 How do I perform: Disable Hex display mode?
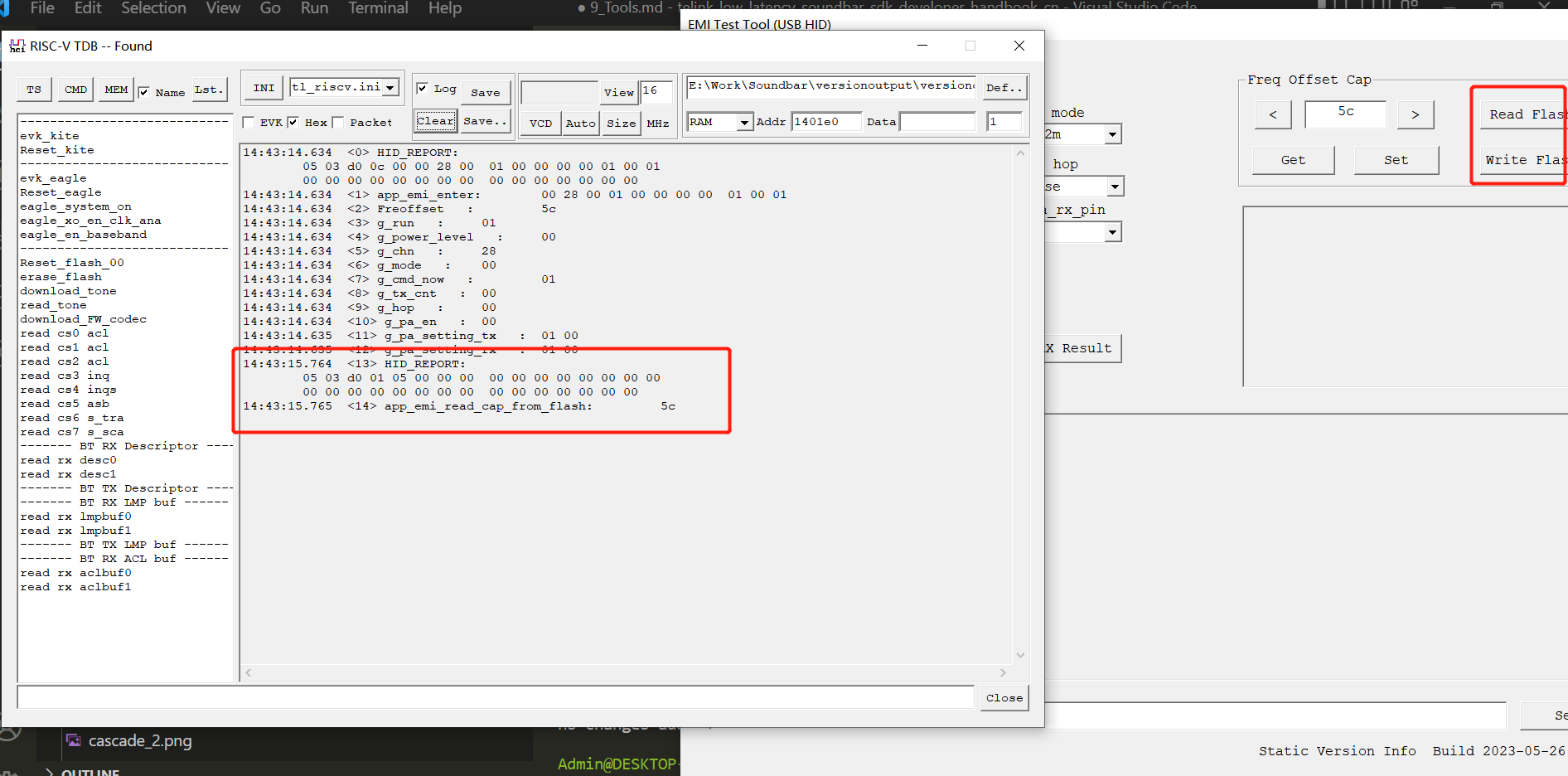click(293, 121)
